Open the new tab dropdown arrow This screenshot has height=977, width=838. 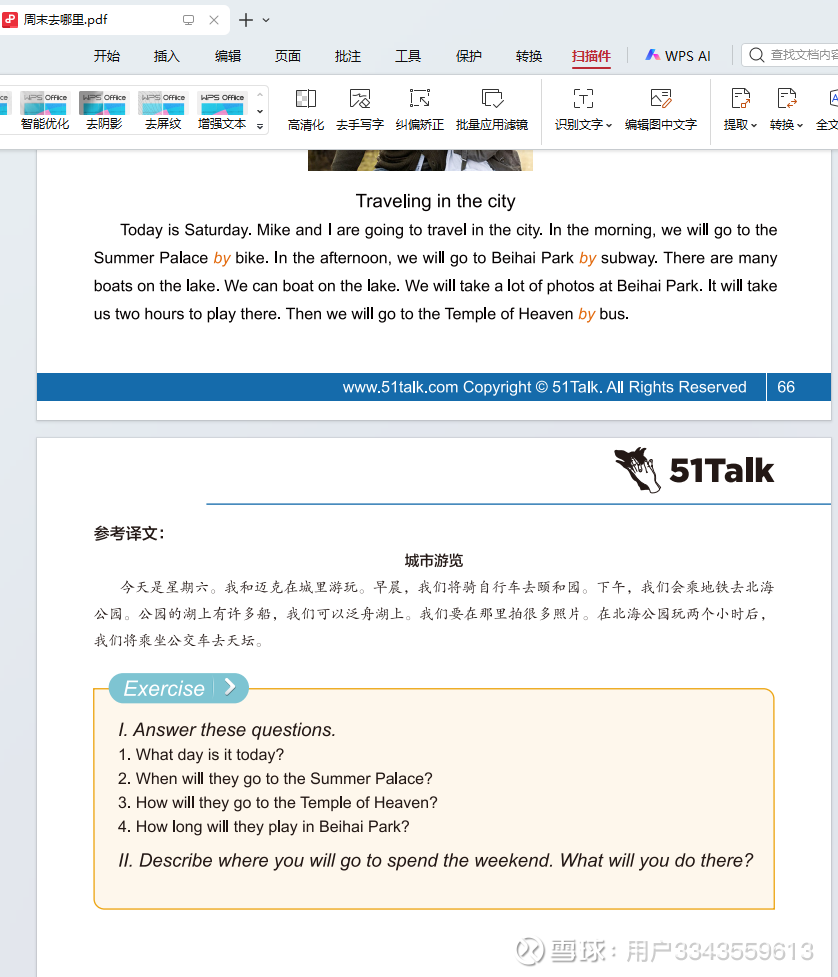point(266,20)
